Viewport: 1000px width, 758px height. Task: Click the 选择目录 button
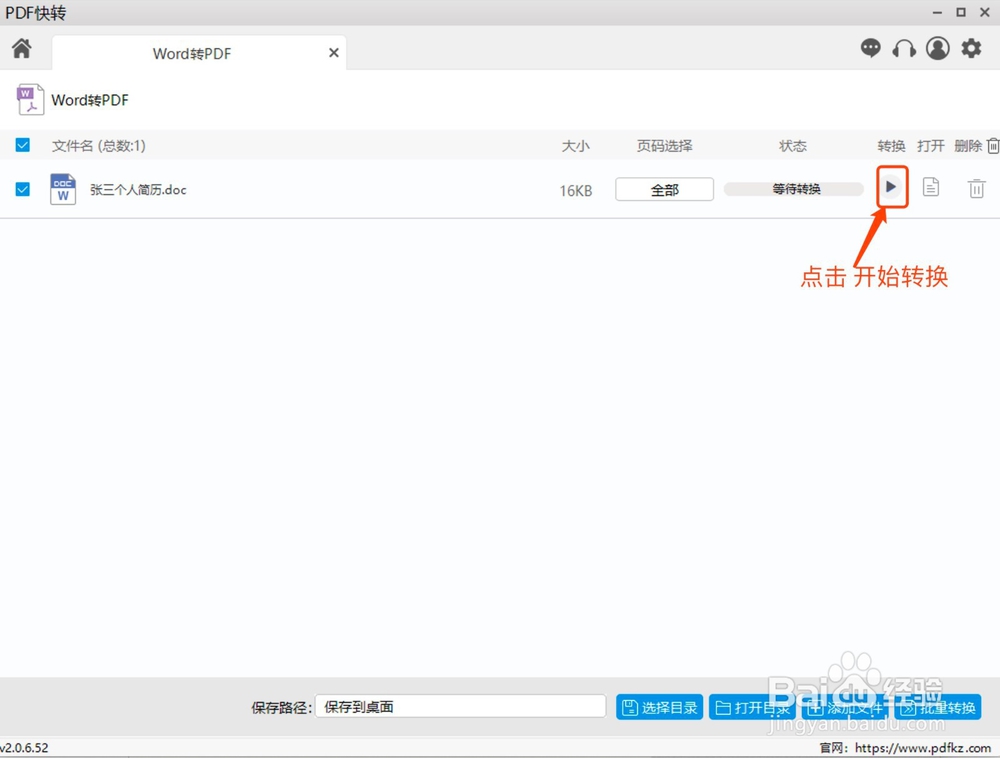[659, 707]
